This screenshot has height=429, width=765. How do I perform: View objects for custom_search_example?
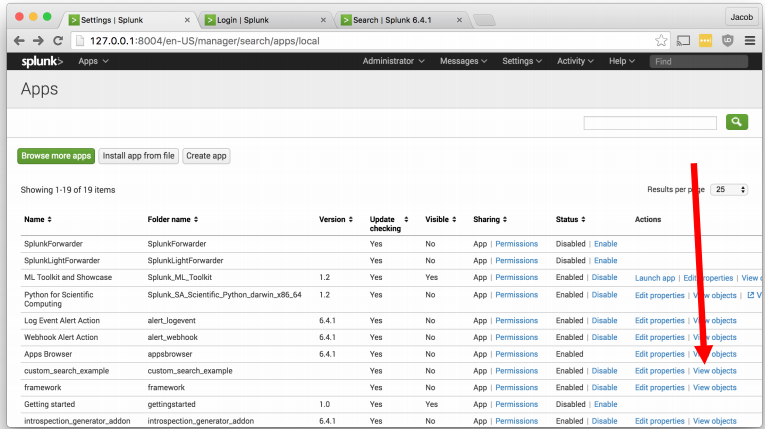[715, 370]
